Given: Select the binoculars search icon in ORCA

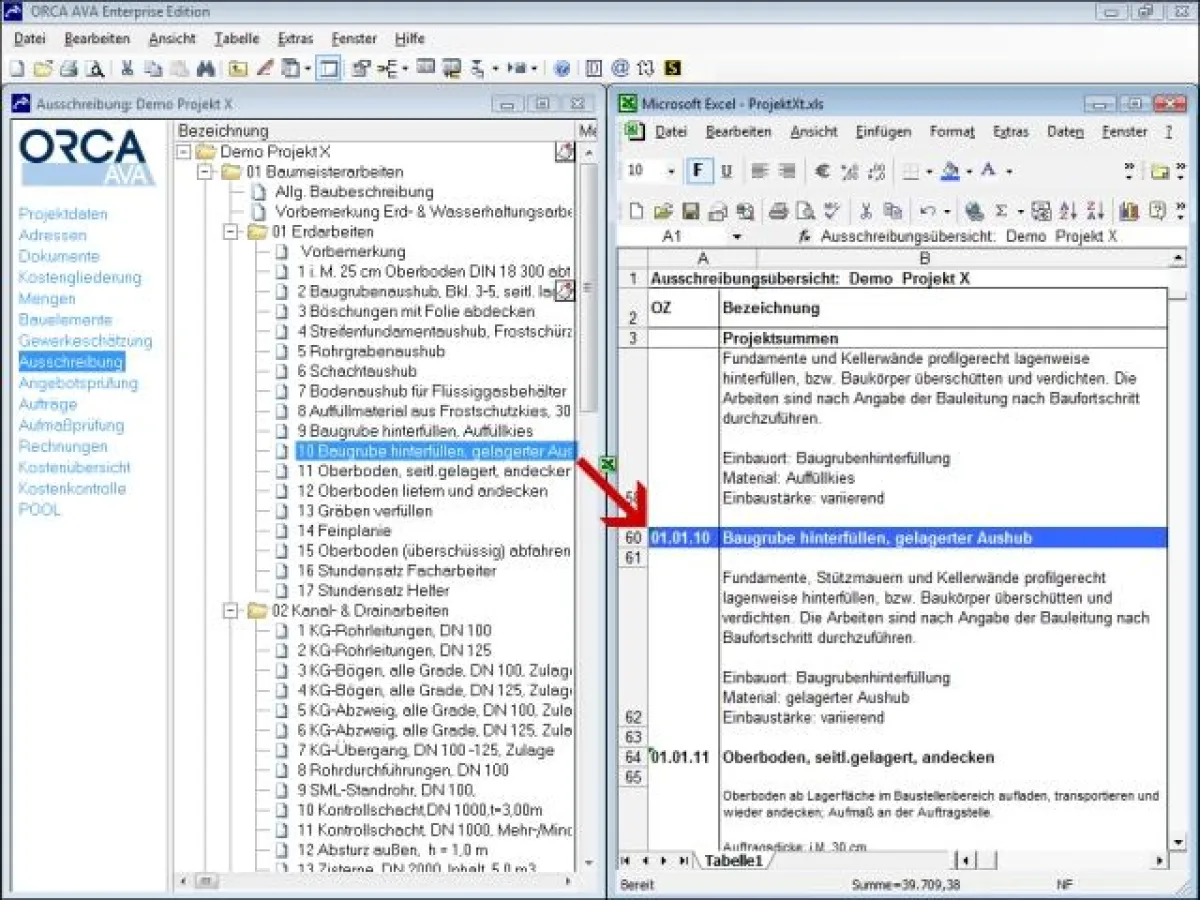Looking at the screenshot, I should click(205, 68).
